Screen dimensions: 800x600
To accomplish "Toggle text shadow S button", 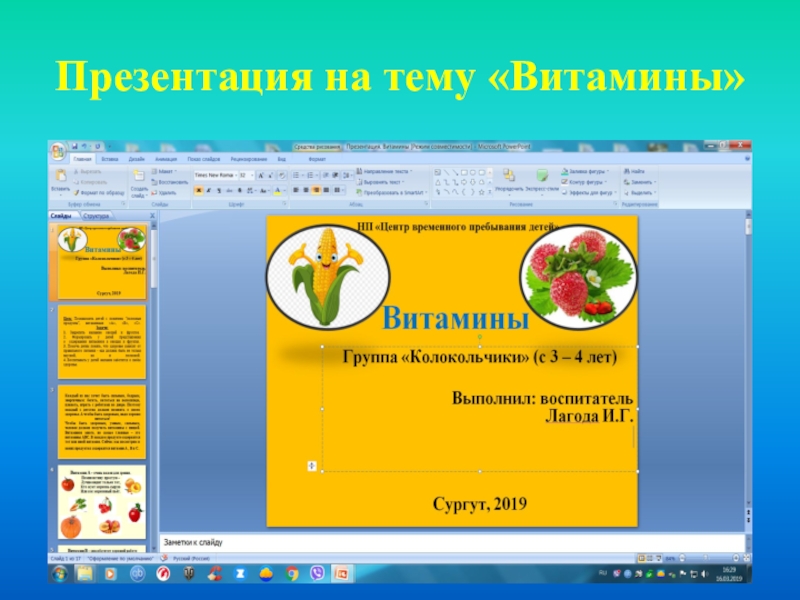I will 240,190.
